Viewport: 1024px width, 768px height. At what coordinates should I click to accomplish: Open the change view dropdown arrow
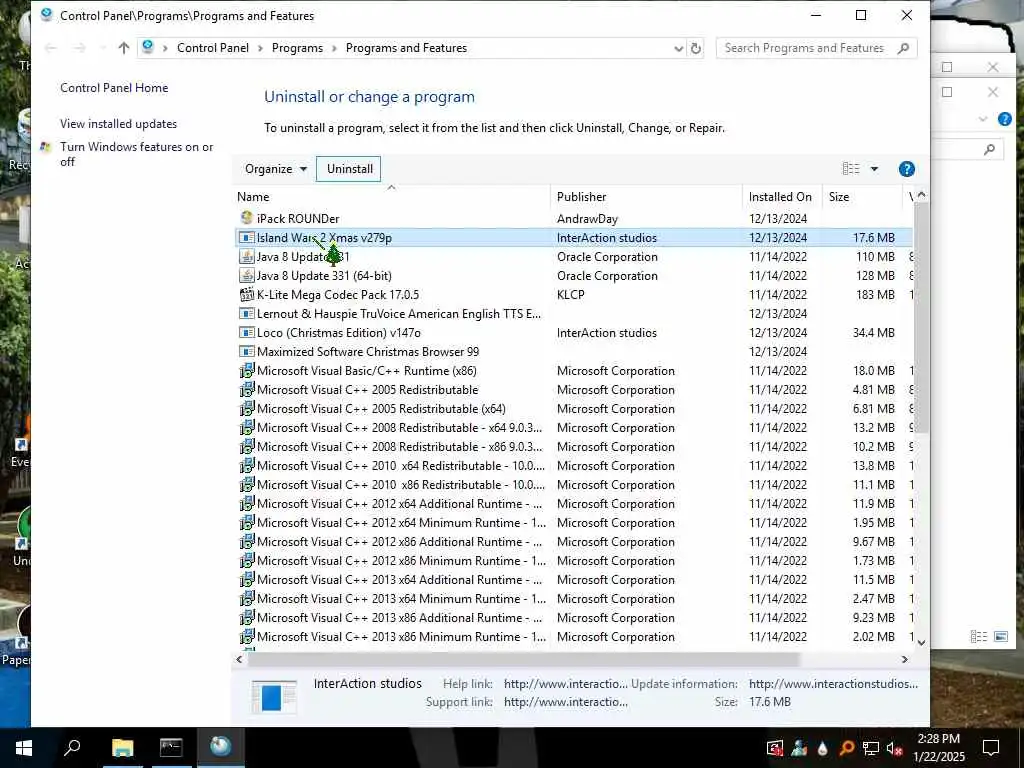(x=874, y=169)
